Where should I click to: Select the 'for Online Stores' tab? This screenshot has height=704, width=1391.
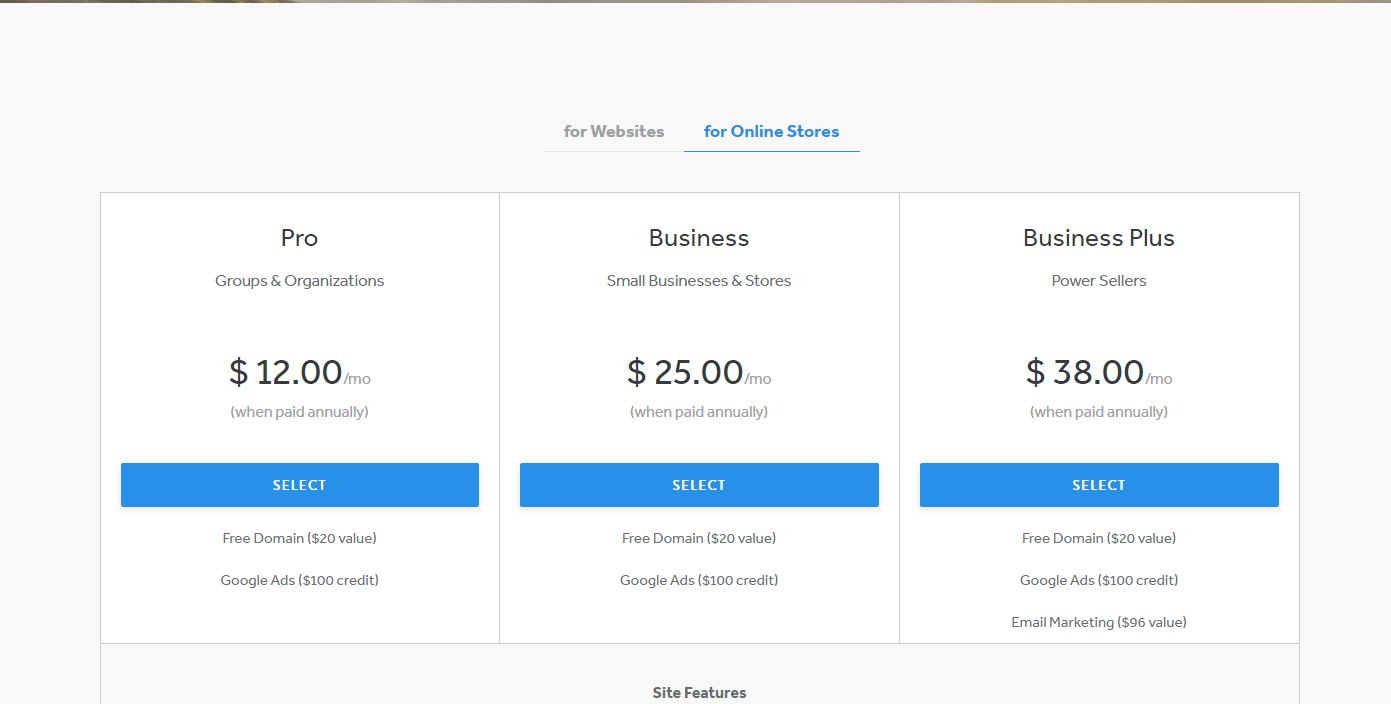click(771, 131)
